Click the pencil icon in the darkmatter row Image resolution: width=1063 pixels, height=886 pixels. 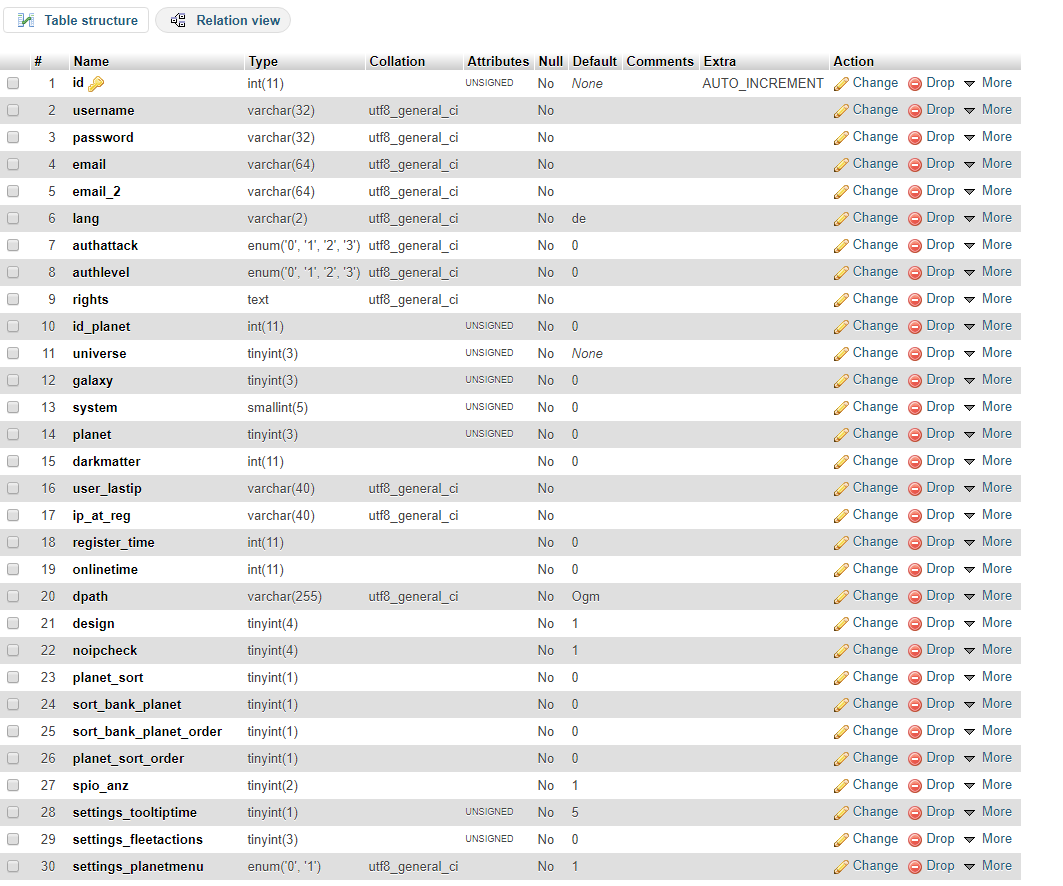pos(841,462)
